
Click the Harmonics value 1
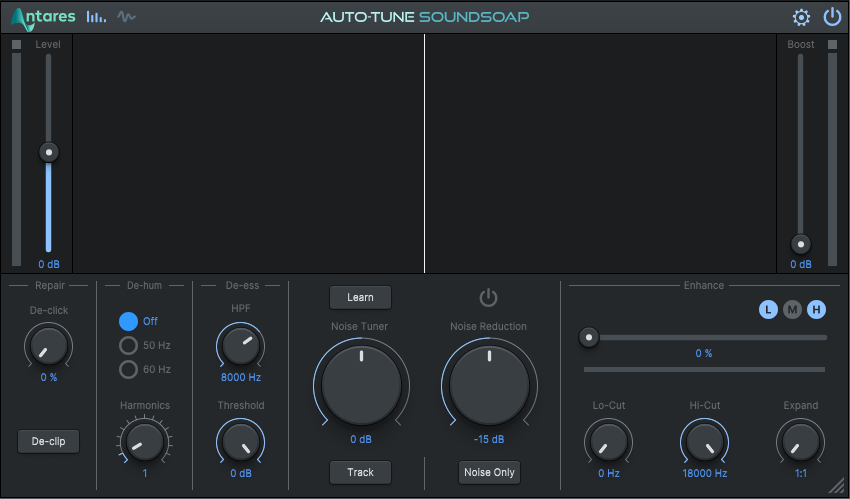point(145,474)
